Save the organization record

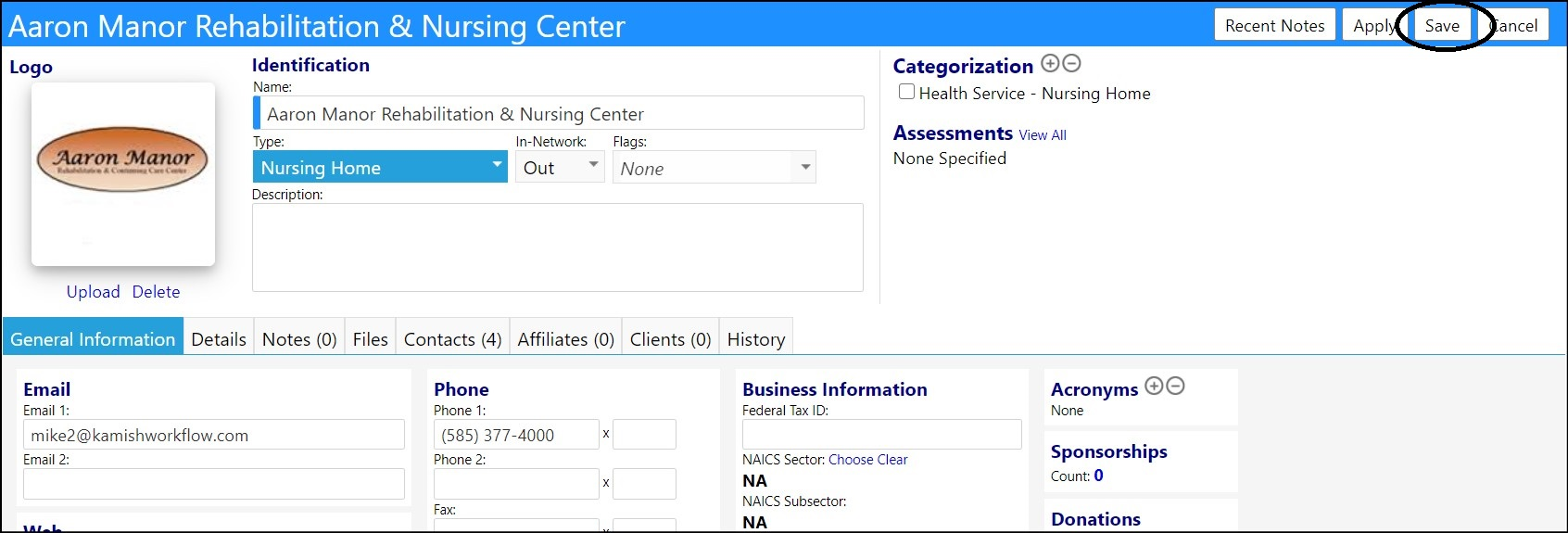[1442, 25]
